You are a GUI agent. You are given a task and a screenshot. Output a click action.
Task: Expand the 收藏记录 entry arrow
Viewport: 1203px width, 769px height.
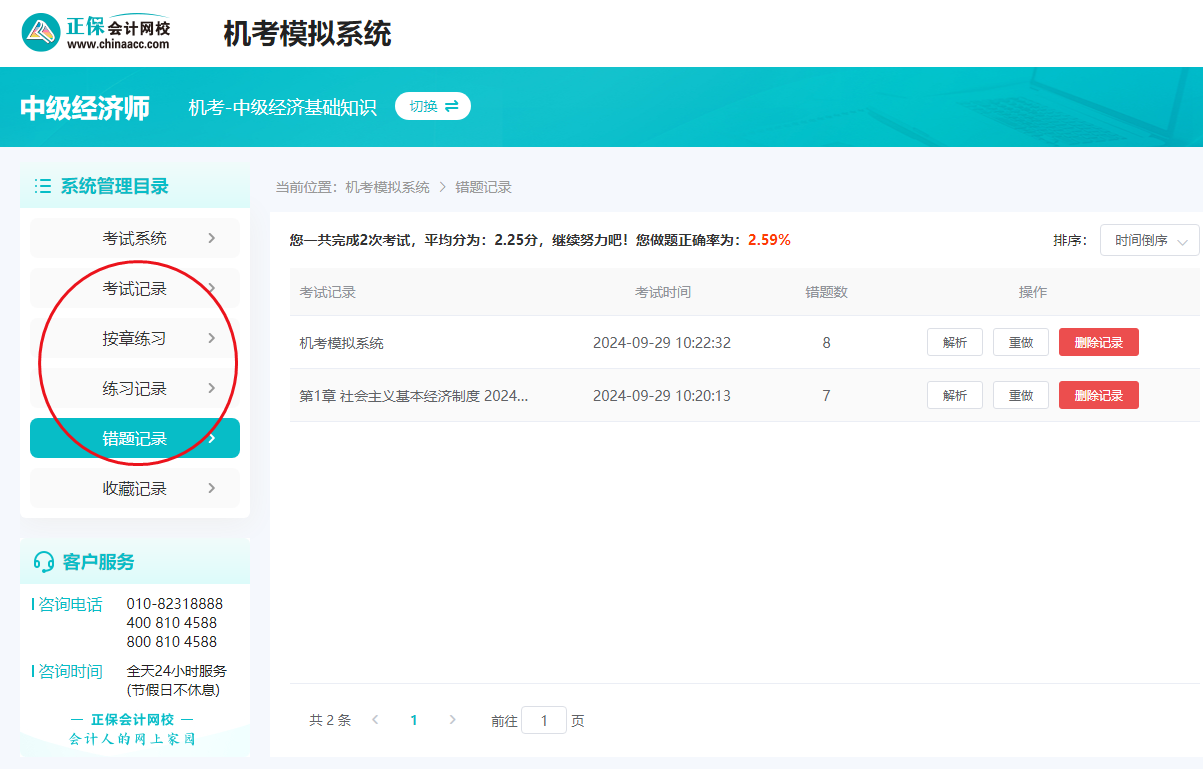tap(210, 488)
